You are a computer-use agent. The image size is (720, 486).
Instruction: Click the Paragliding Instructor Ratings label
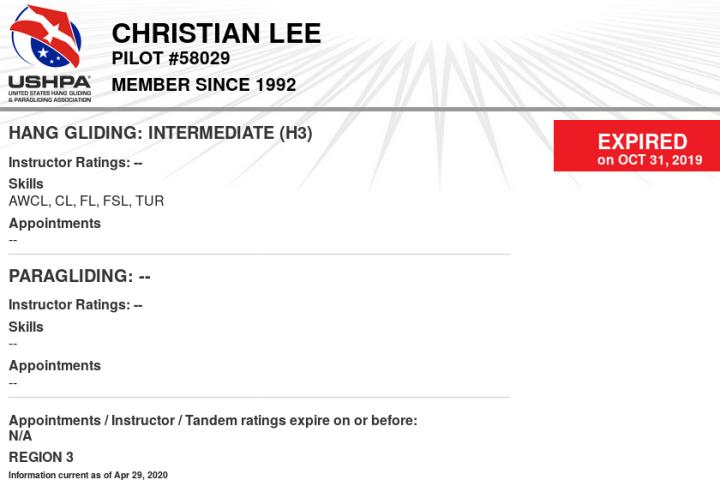(76, 305)
